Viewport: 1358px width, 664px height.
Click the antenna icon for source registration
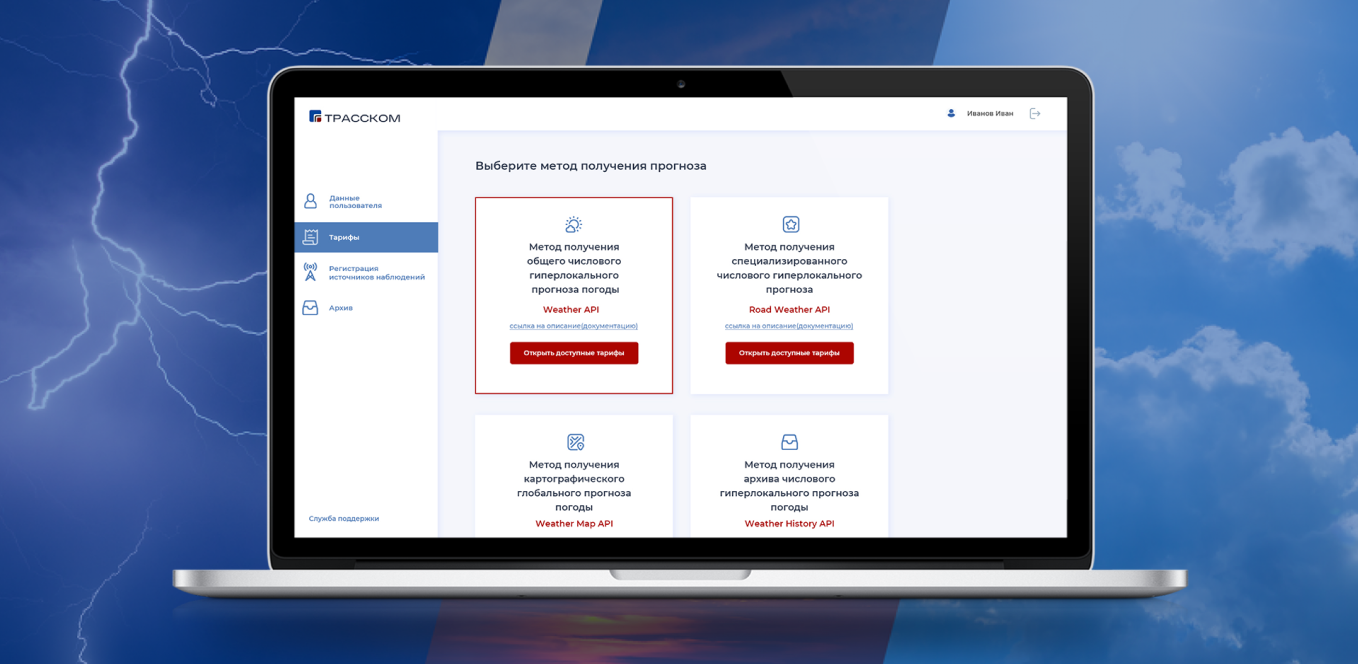(311, 272)
